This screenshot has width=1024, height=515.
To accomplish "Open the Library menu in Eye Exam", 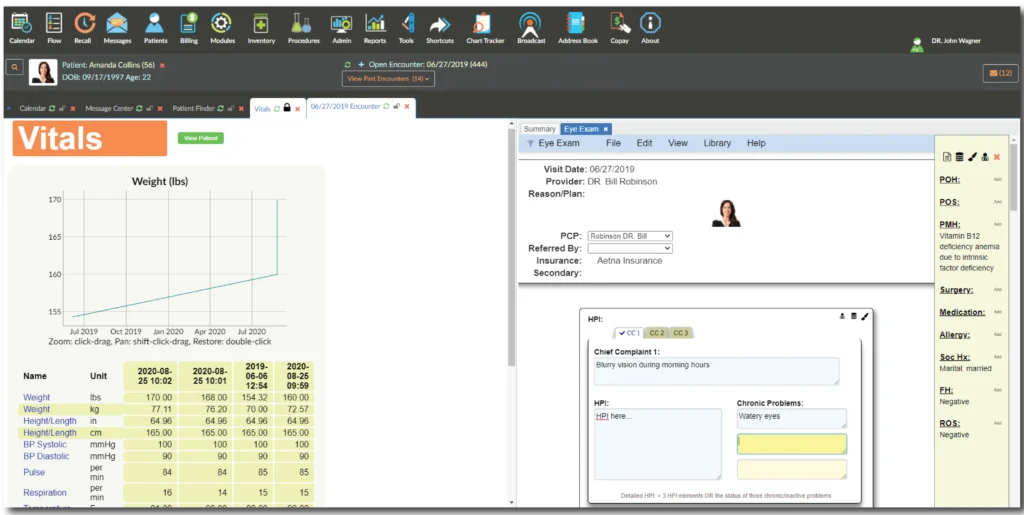I will coord(717,143).
